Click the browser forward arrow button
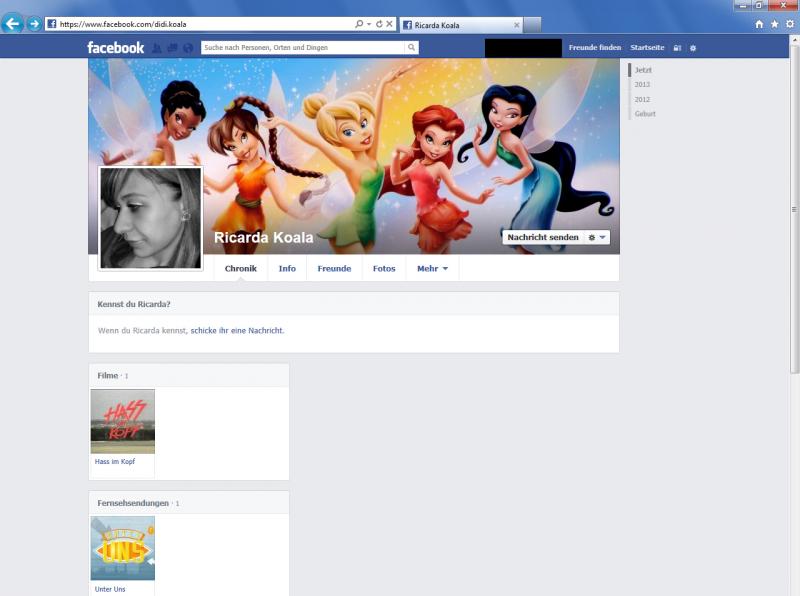800x596 pixels. coord(34,24)
